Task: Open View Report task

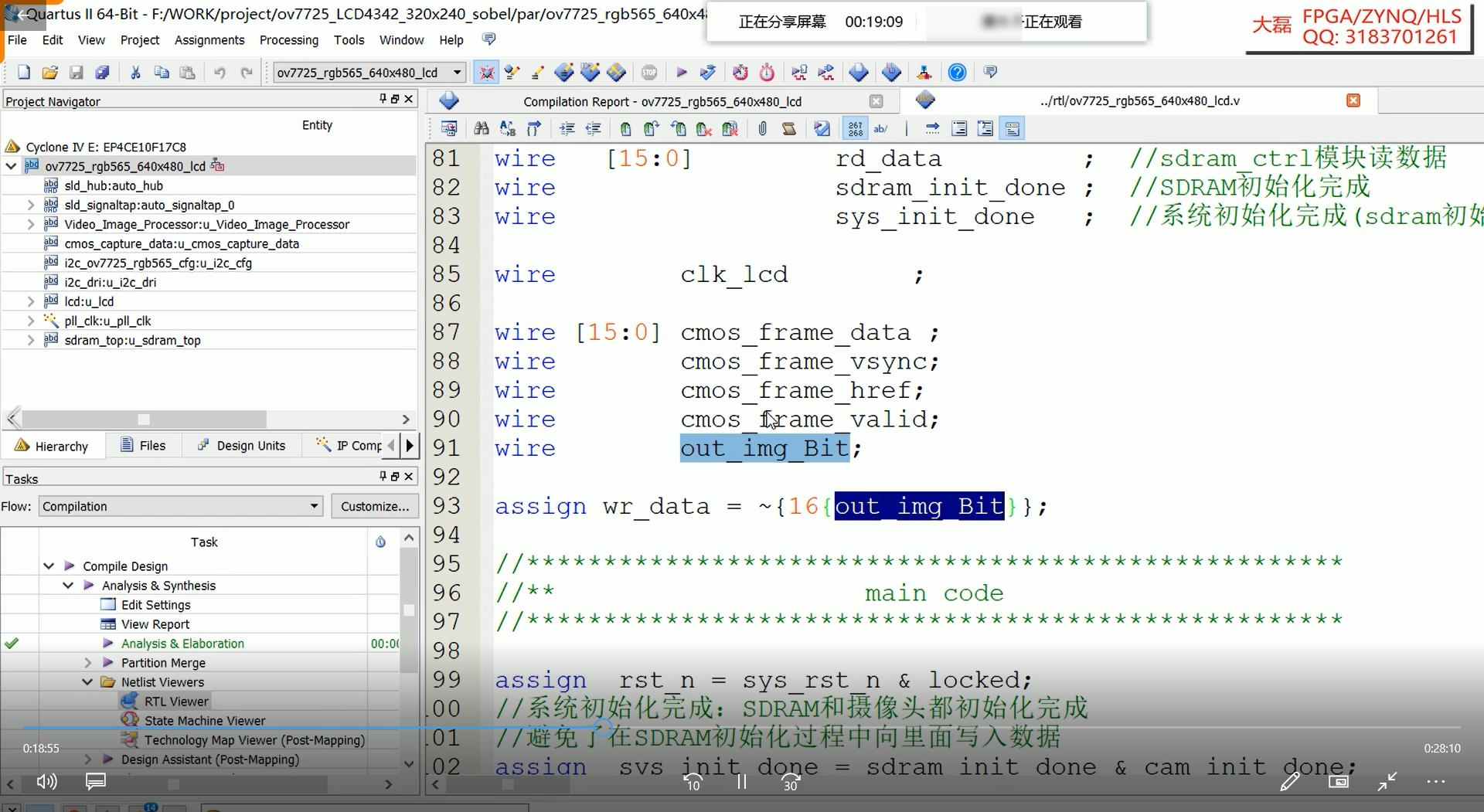Action: pyautogui.click(x=155, y=624)
